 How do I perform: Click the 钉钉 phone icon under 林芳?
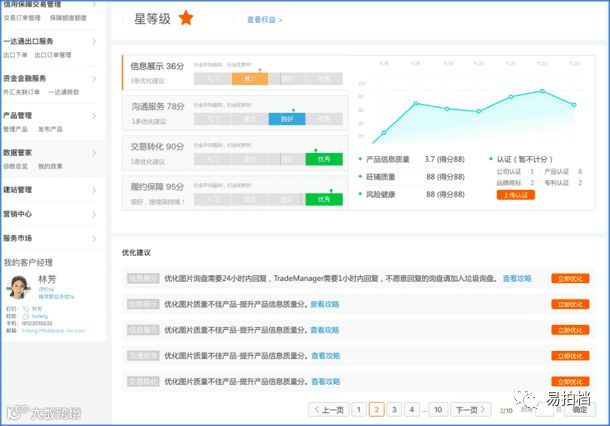point(26,309)
